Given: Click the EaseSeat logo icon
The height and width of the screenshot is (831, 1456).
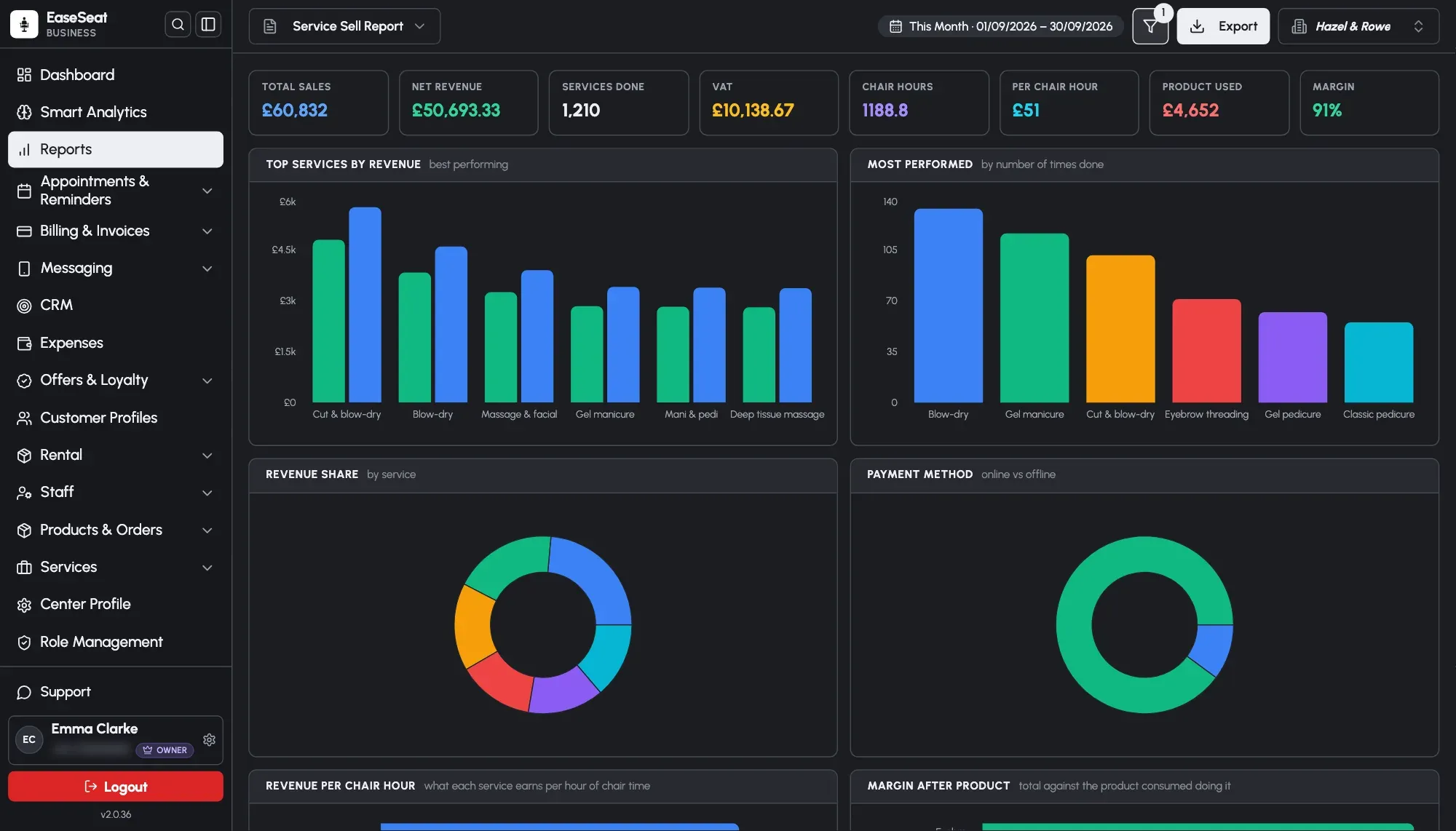Looking at the screenshot, I should 24,24.
